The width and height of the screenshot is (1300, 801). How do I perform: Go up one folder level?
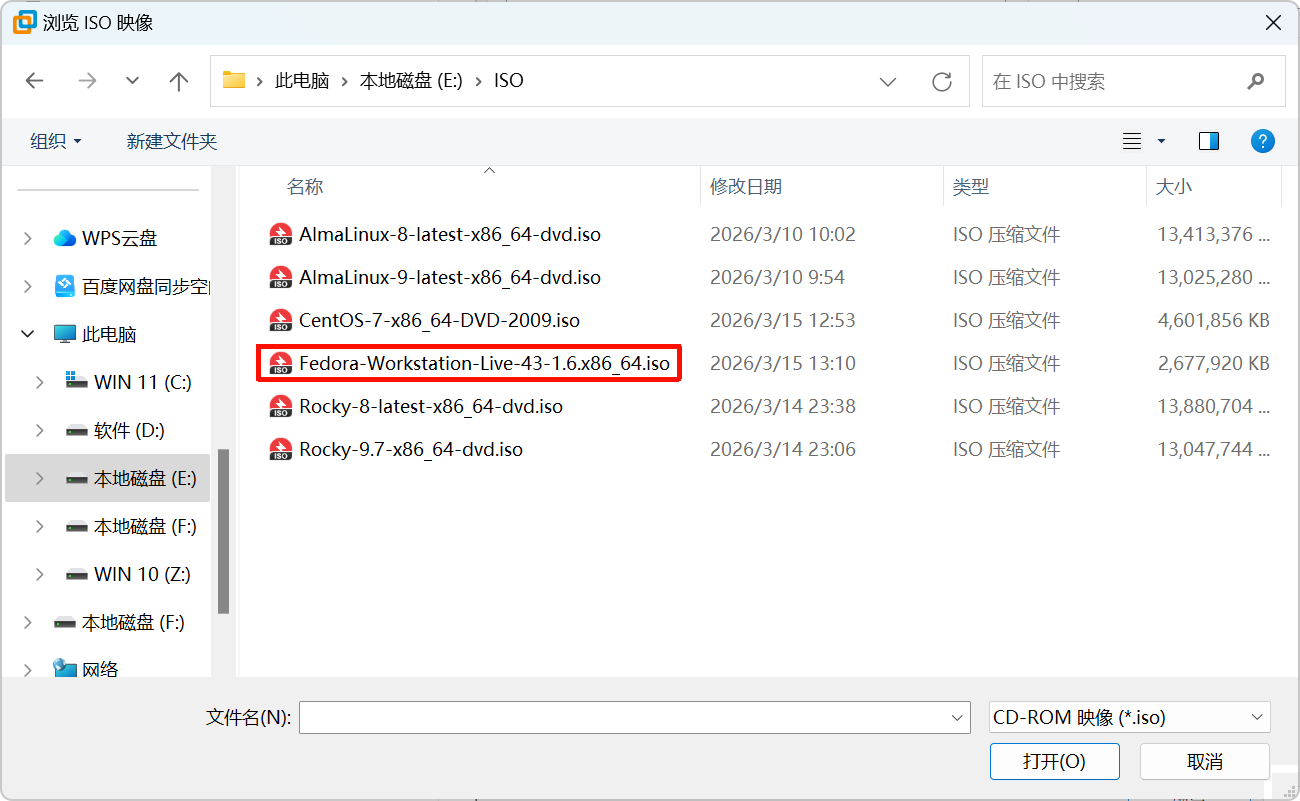(179, 81)
